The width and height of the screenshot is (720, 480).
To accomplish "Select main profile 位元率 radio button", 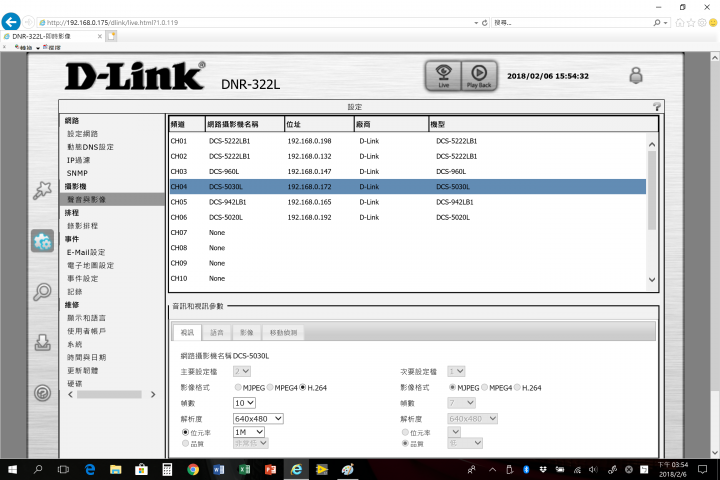I will click(x=186, y=432).
